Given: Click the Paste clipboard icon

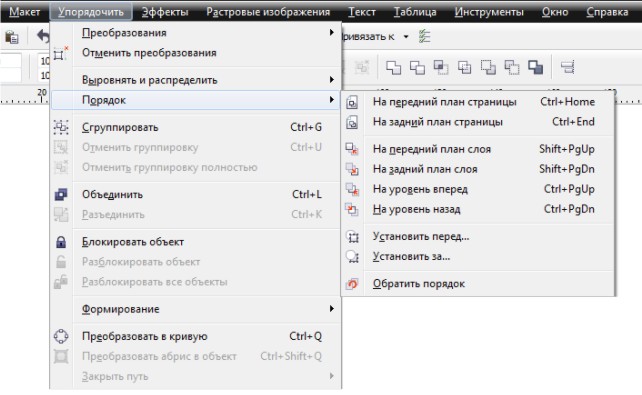Looking at the screenshot, I should coord(12,37).
